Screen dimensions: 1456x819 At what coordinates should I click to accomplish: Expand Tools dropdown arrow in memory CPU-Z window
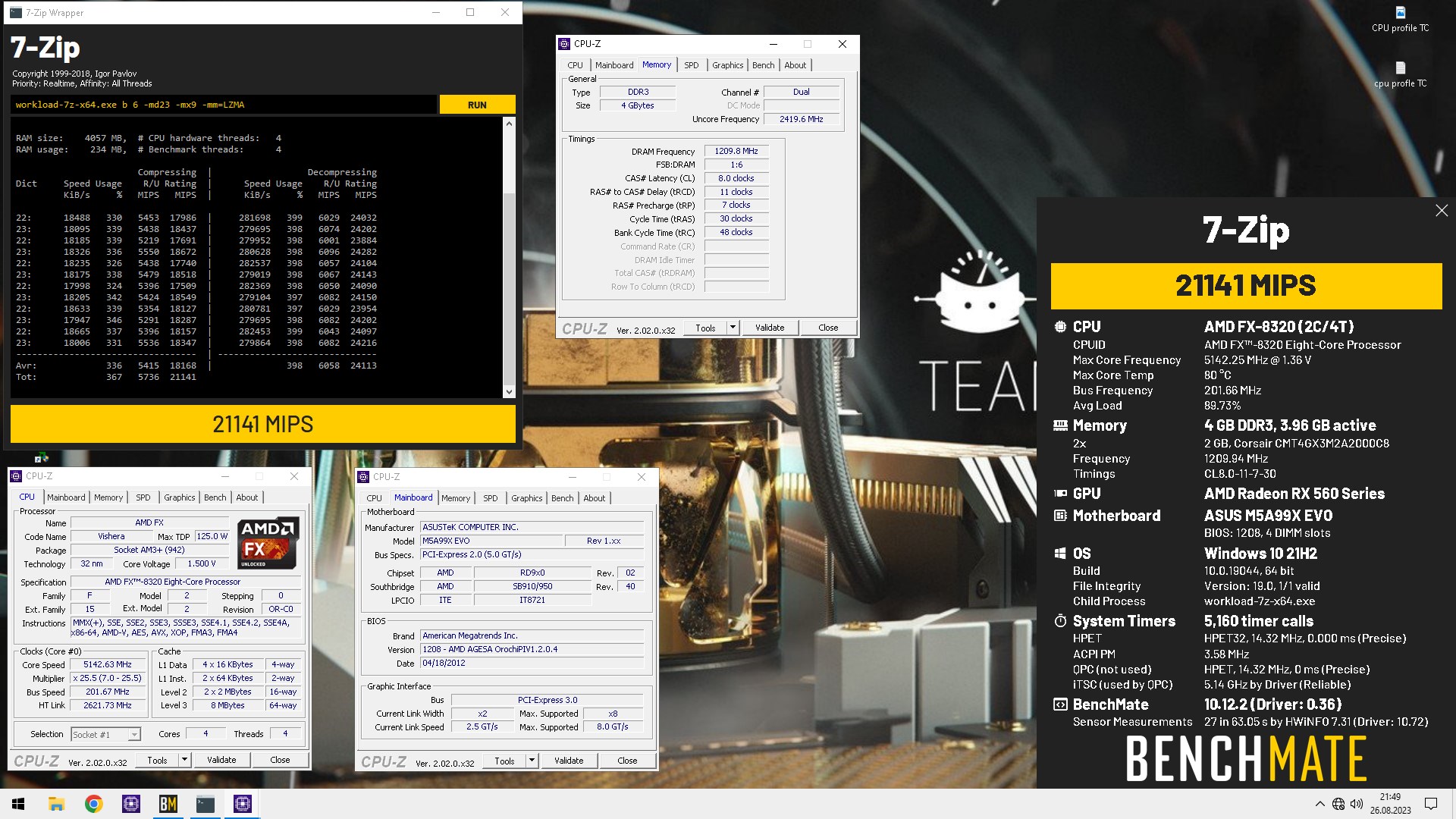point(733,328)
